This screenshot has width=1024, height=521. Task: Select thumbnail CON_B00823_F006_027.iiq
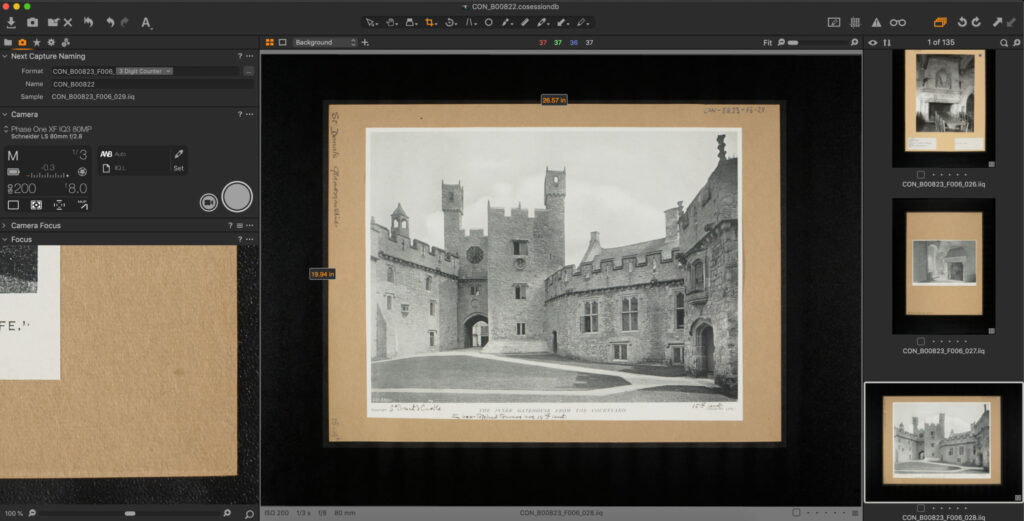pos(944,266)
